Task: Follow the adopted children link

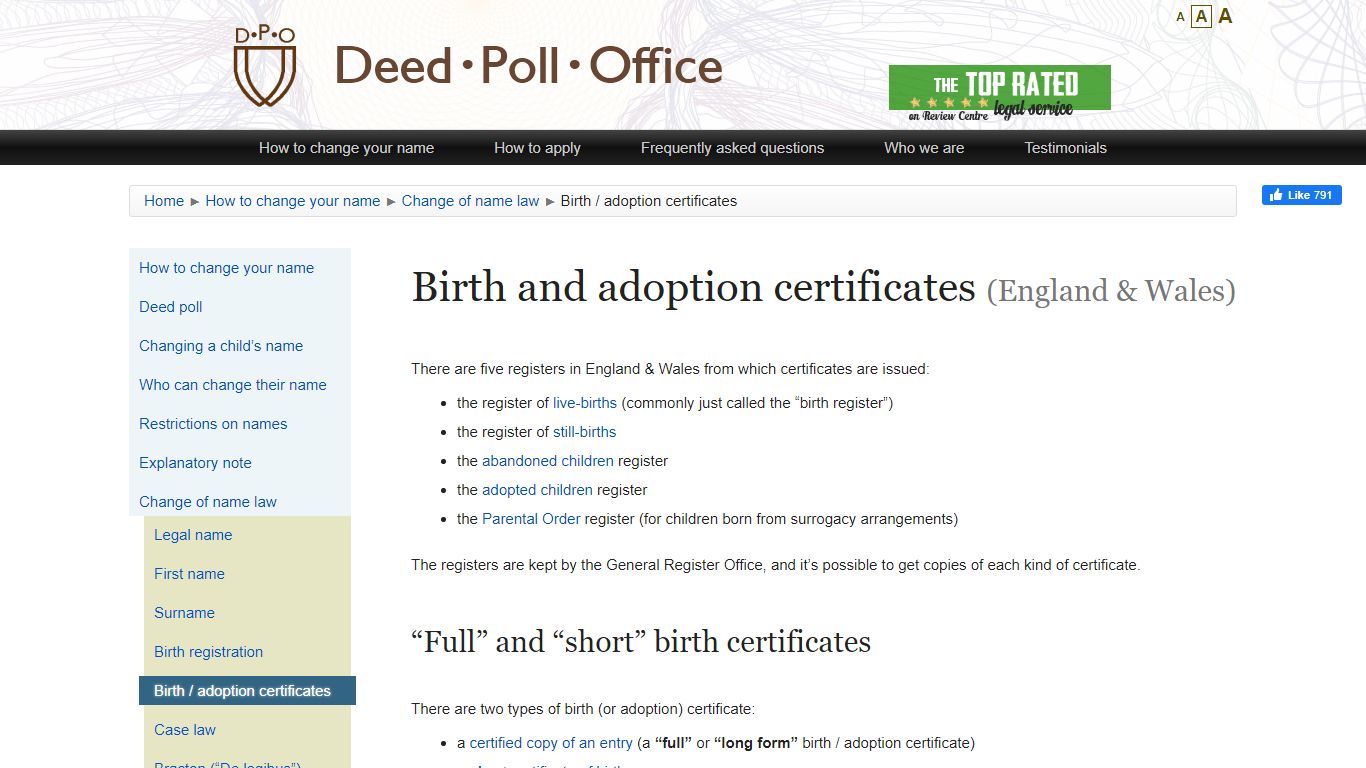Action: tap(537, 490)
